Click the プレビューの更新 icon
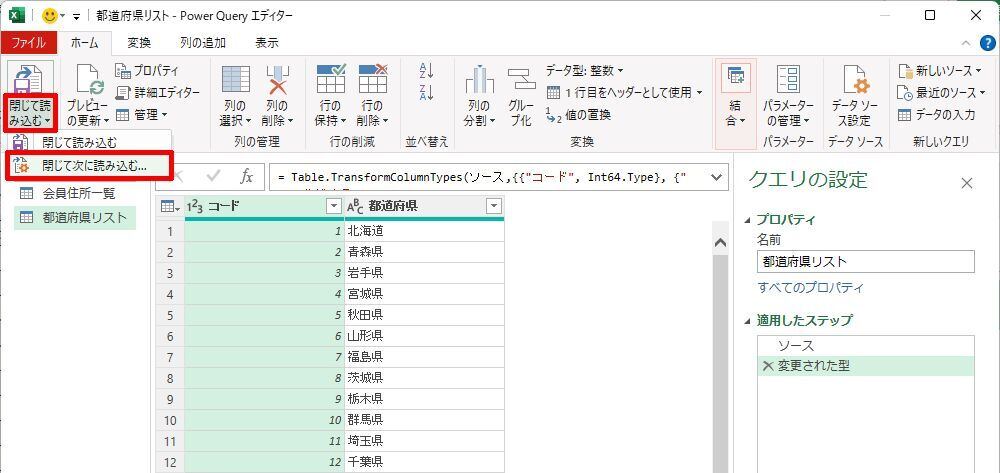Screen dimensions: 1000x473 89,80
